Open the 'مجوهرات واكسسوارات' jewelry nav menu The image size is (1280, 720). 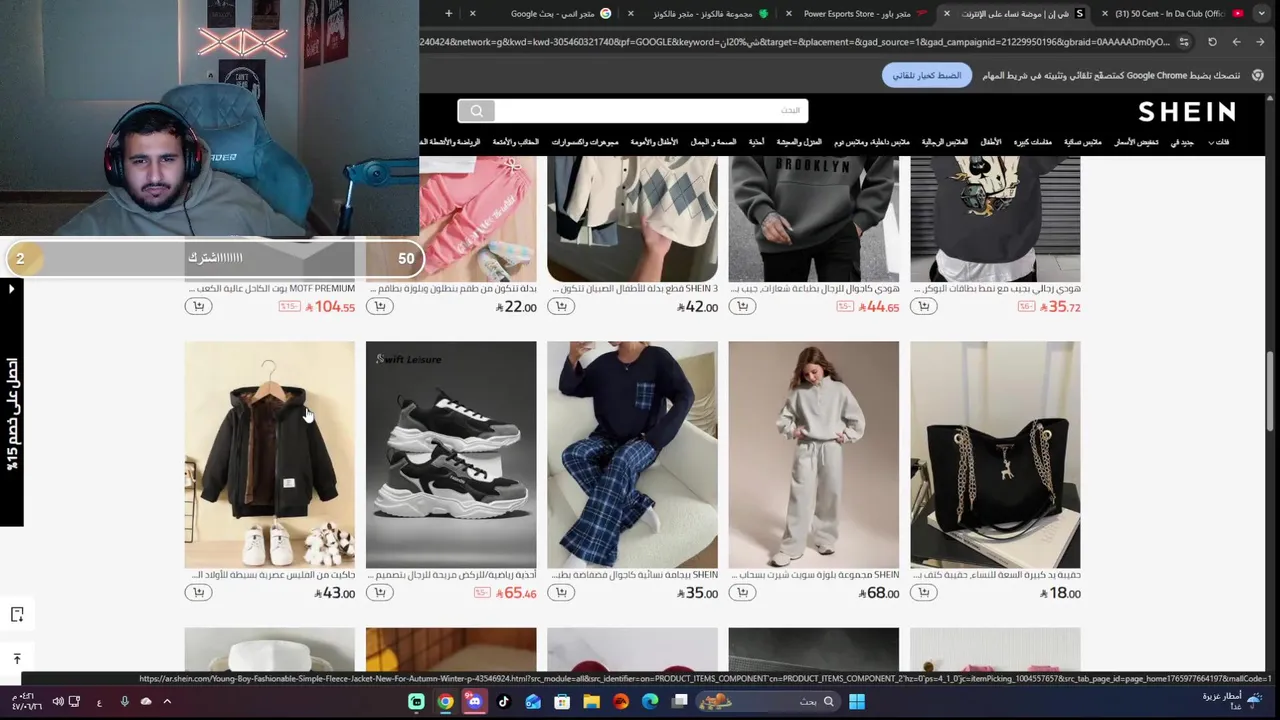pyautogui.click(x=585, y=142)
